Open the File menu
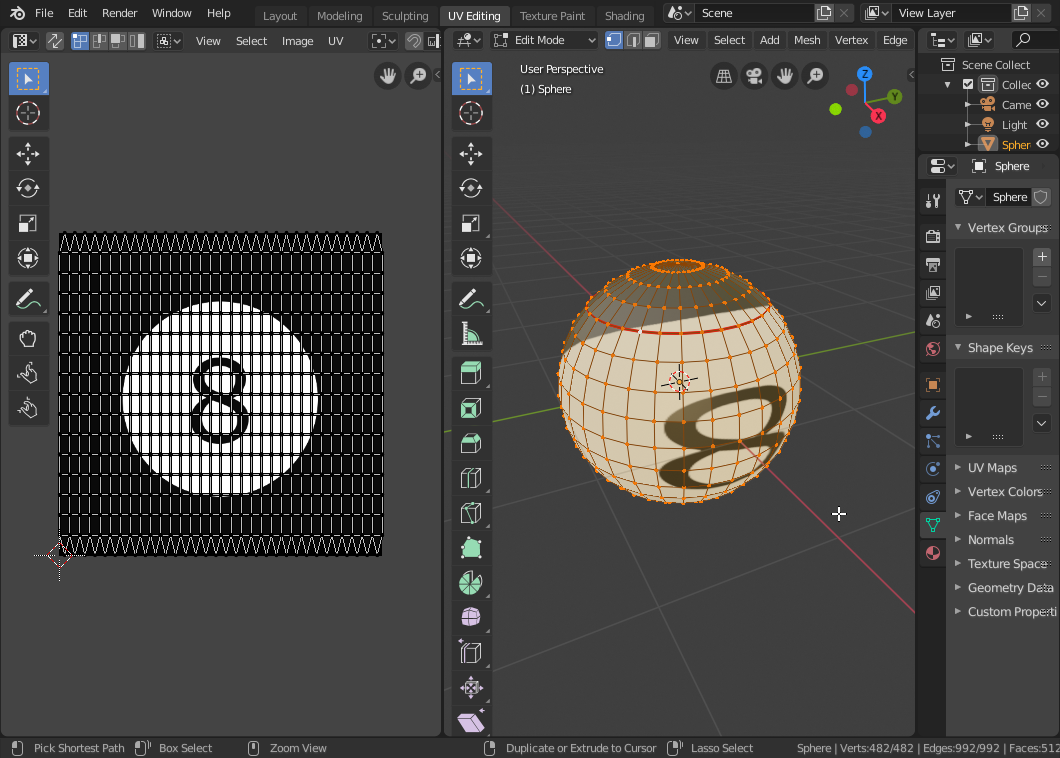 44,13
